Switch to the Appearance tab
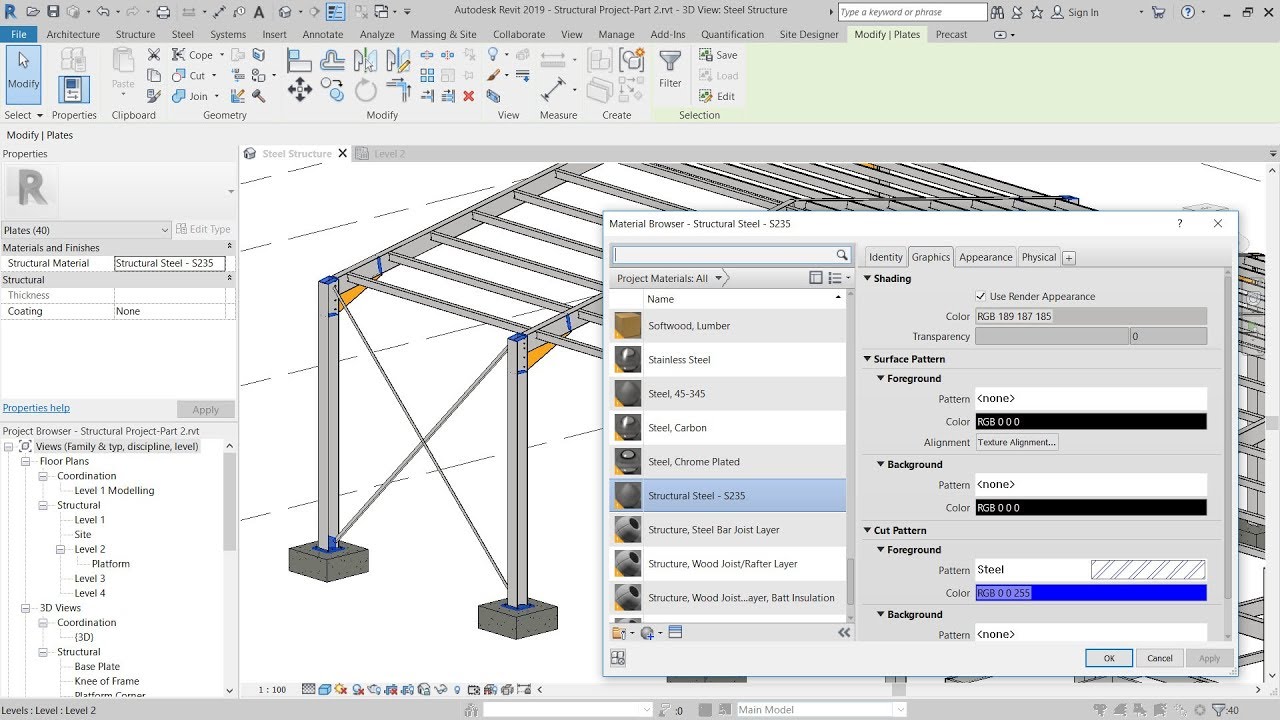The width and height of the screenshot is (1280, 720). pyautogui.click(x=985, y=257)
